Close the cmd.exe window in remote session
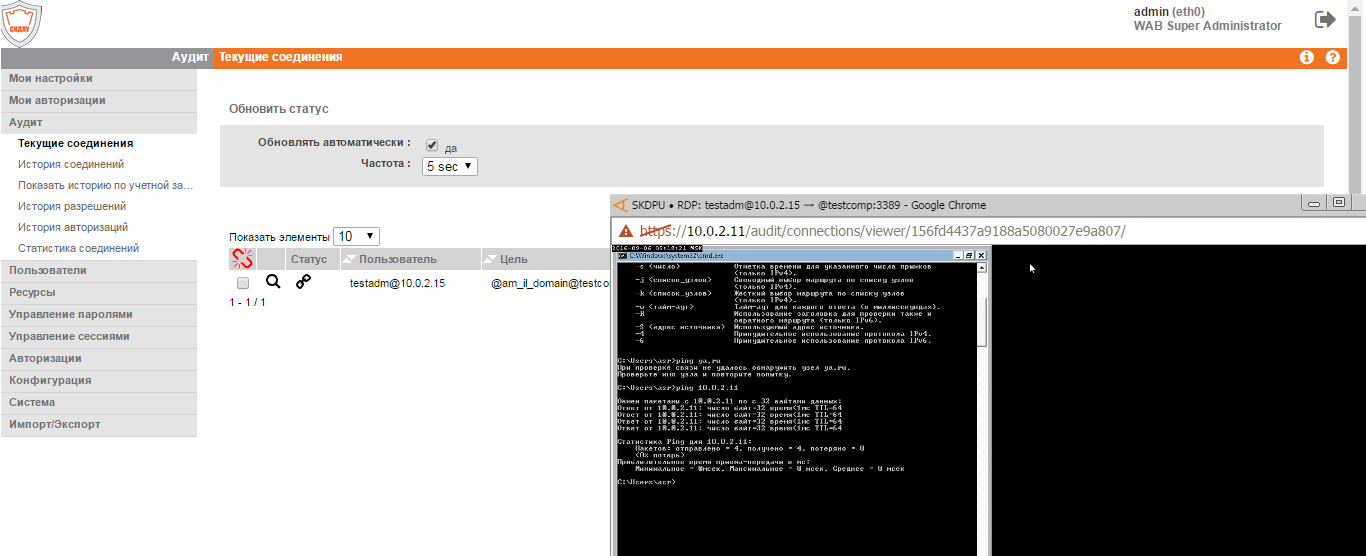 [981, 256]
